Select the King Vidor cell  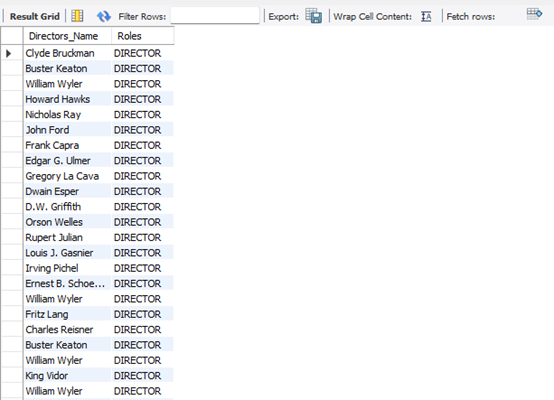[67, 376]
